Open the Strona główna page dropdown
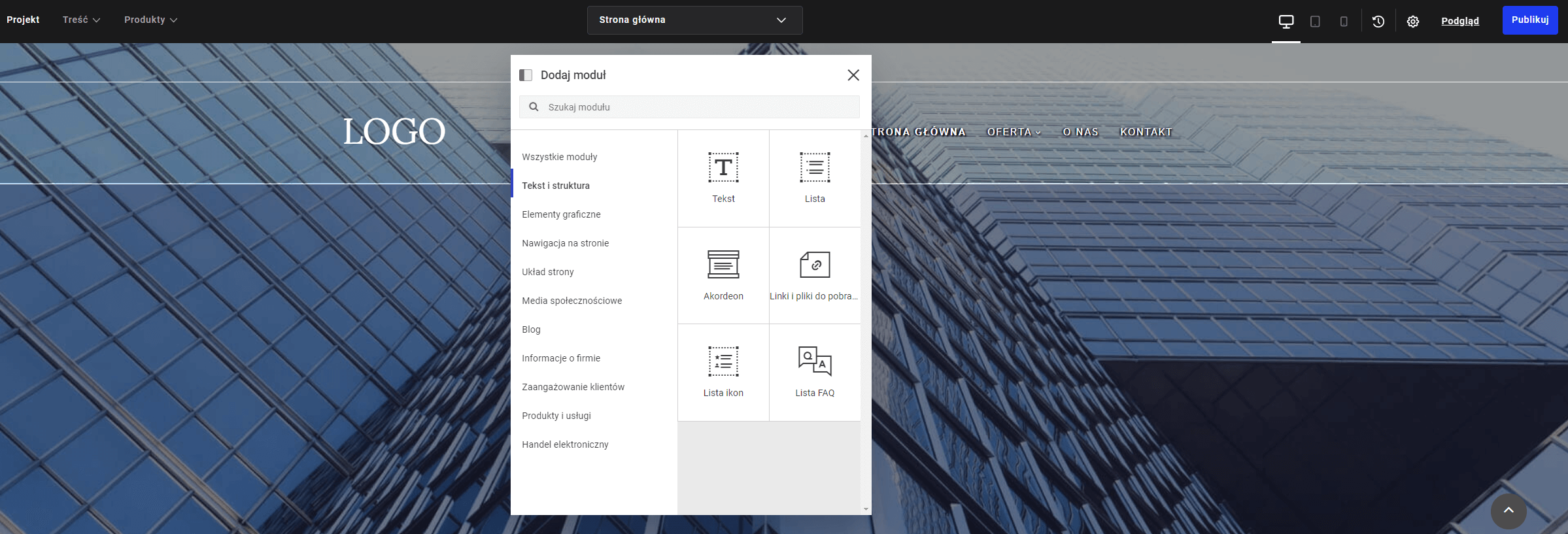This screenshot has height=534, width=1568. (x=694, y=20)
